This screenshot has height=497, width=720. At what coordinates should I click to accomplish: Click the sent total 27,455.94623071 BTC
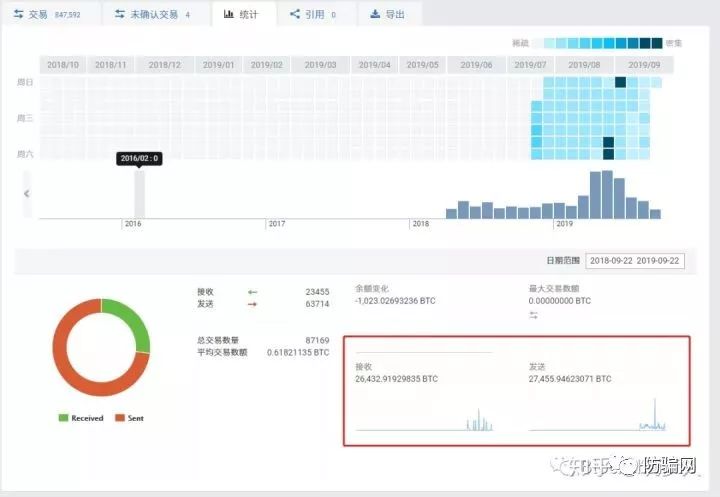[570, 379]
